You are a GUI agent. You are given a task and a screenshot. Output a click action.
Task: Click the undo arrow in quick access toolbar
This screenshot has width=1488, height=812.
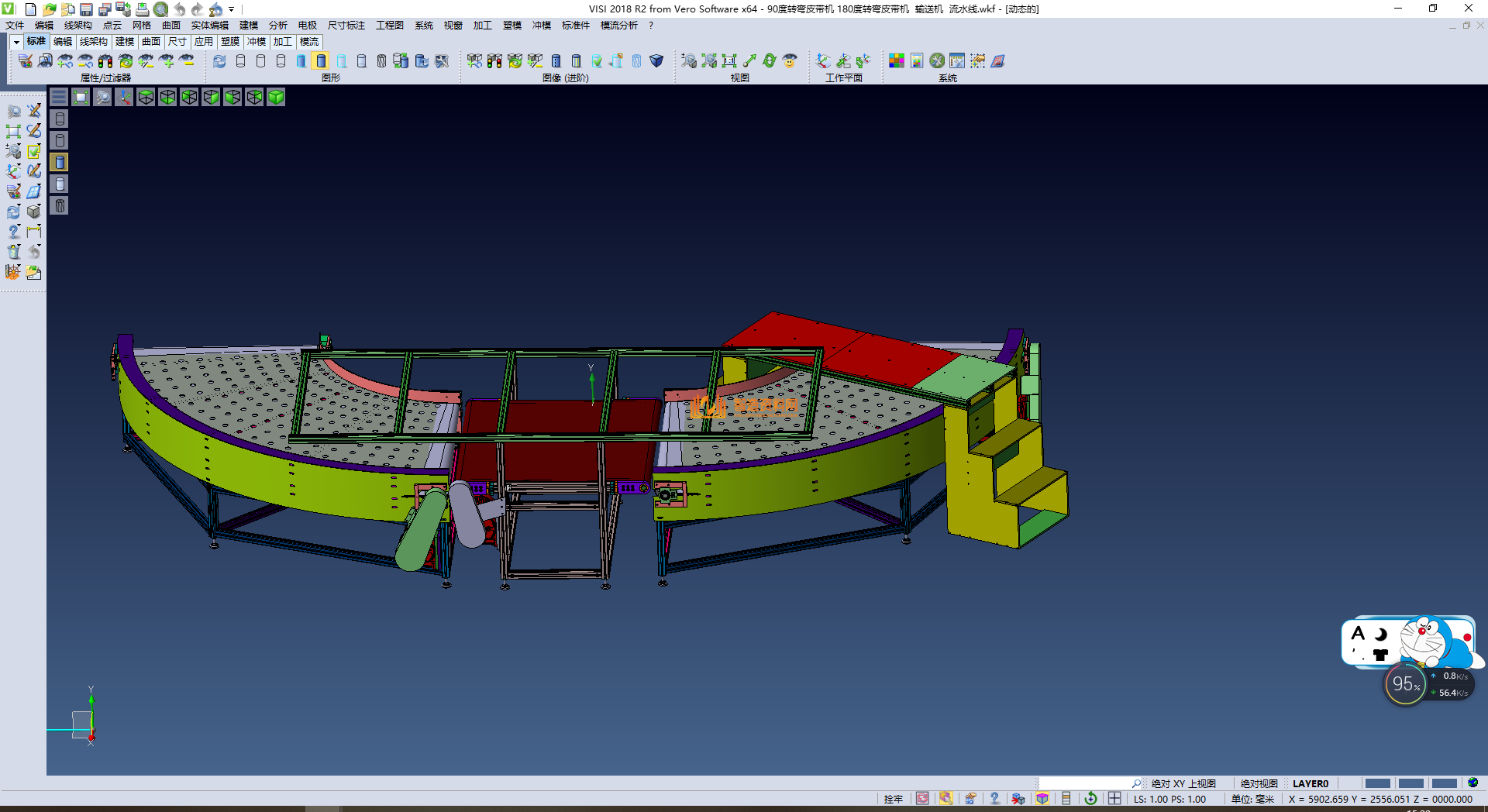pos(180,9)
